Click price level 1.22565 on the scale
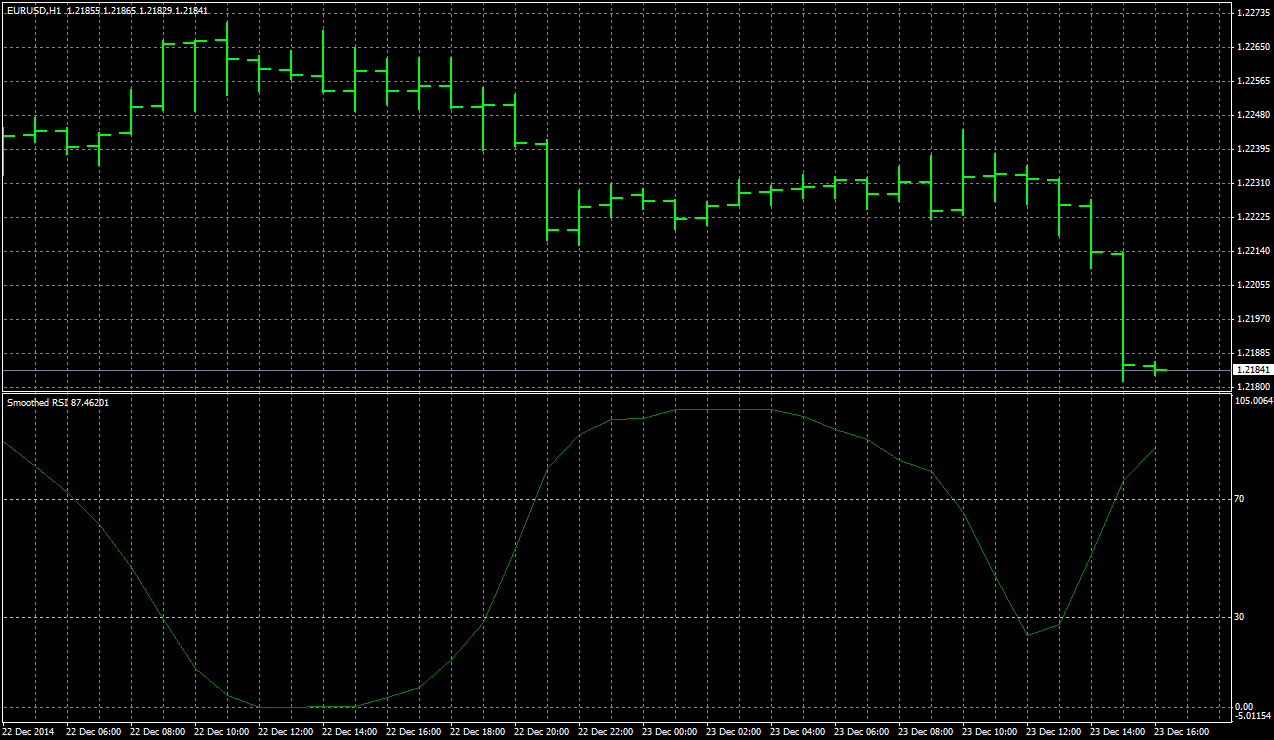Screen dimensions: 1274x740 click(1252, 81)
